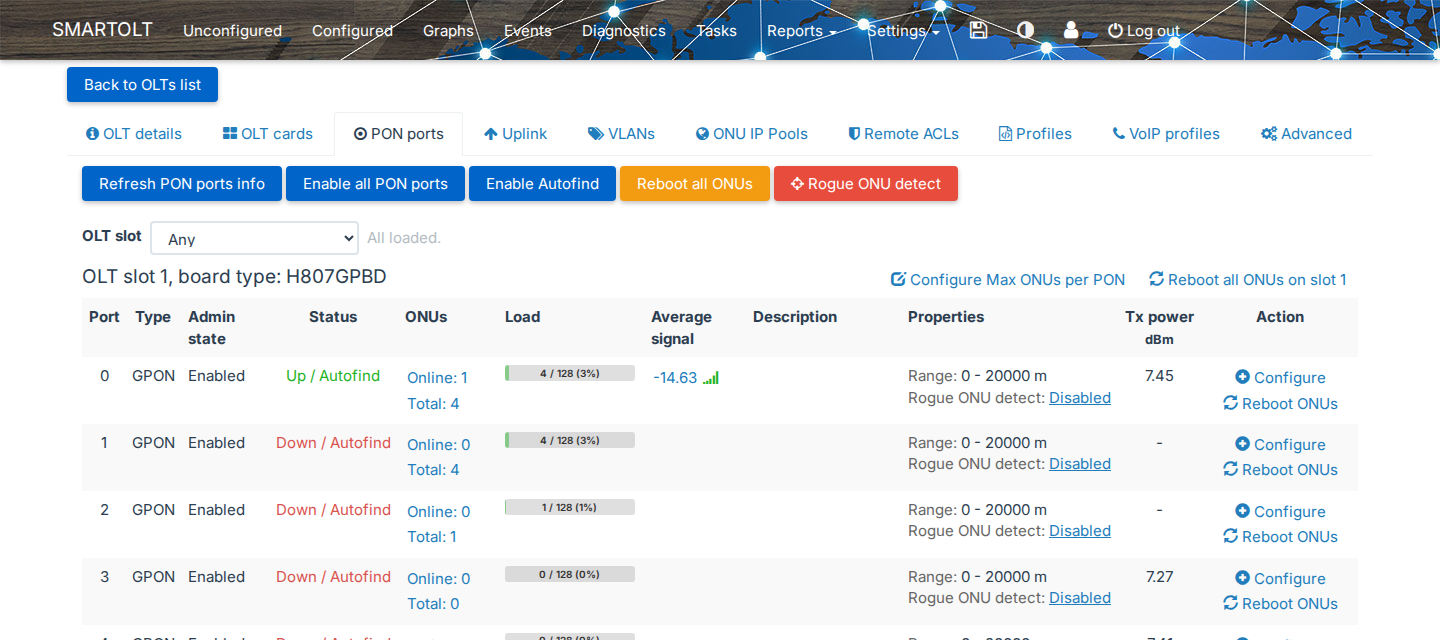
Task: Click the edit icon of Configure Max ONUs per PON
Action: pyautogui.click(x=898, y=279)
